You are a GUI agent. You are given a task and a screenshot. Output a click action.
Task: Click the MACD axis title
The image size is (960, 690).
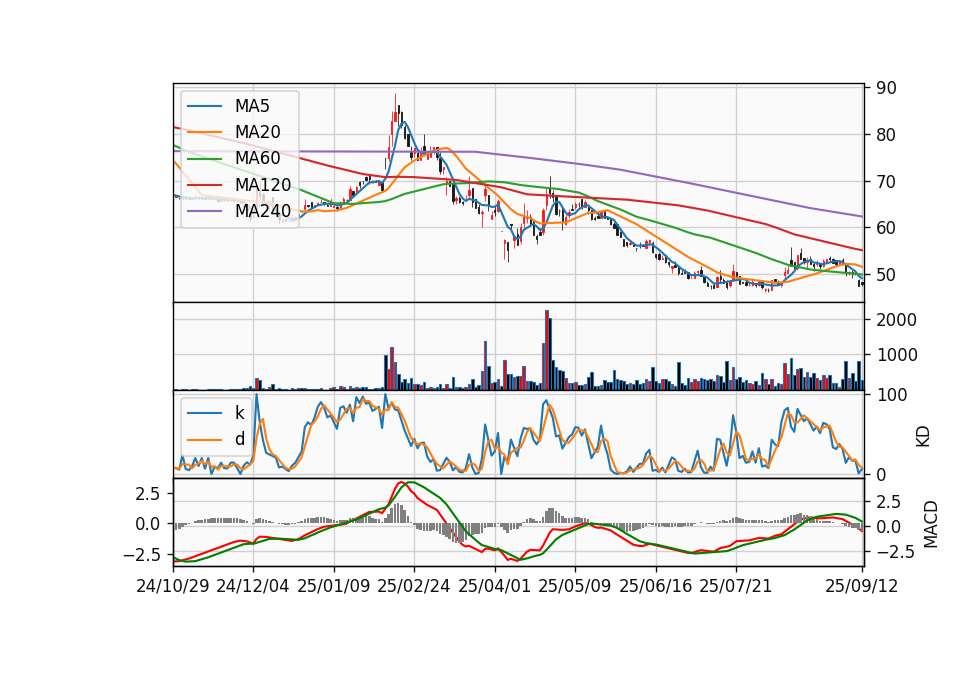[931, 524]
